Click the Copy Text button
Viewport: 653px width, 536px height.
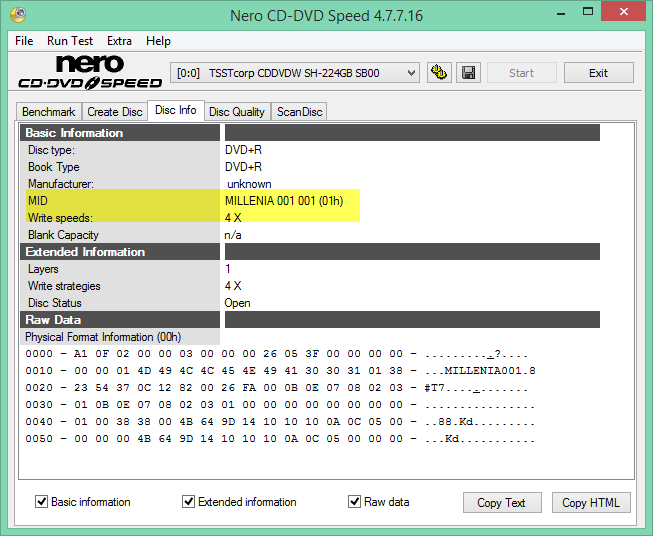click(x=502, y=503)
